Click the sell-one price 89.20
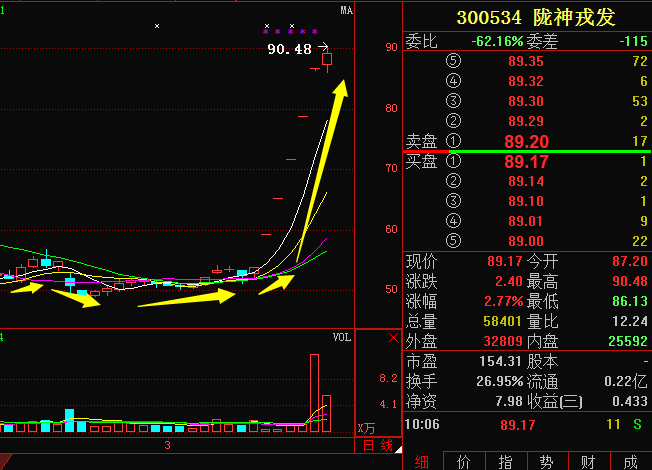Screen dimensions: 652x470 click(526, 142)
